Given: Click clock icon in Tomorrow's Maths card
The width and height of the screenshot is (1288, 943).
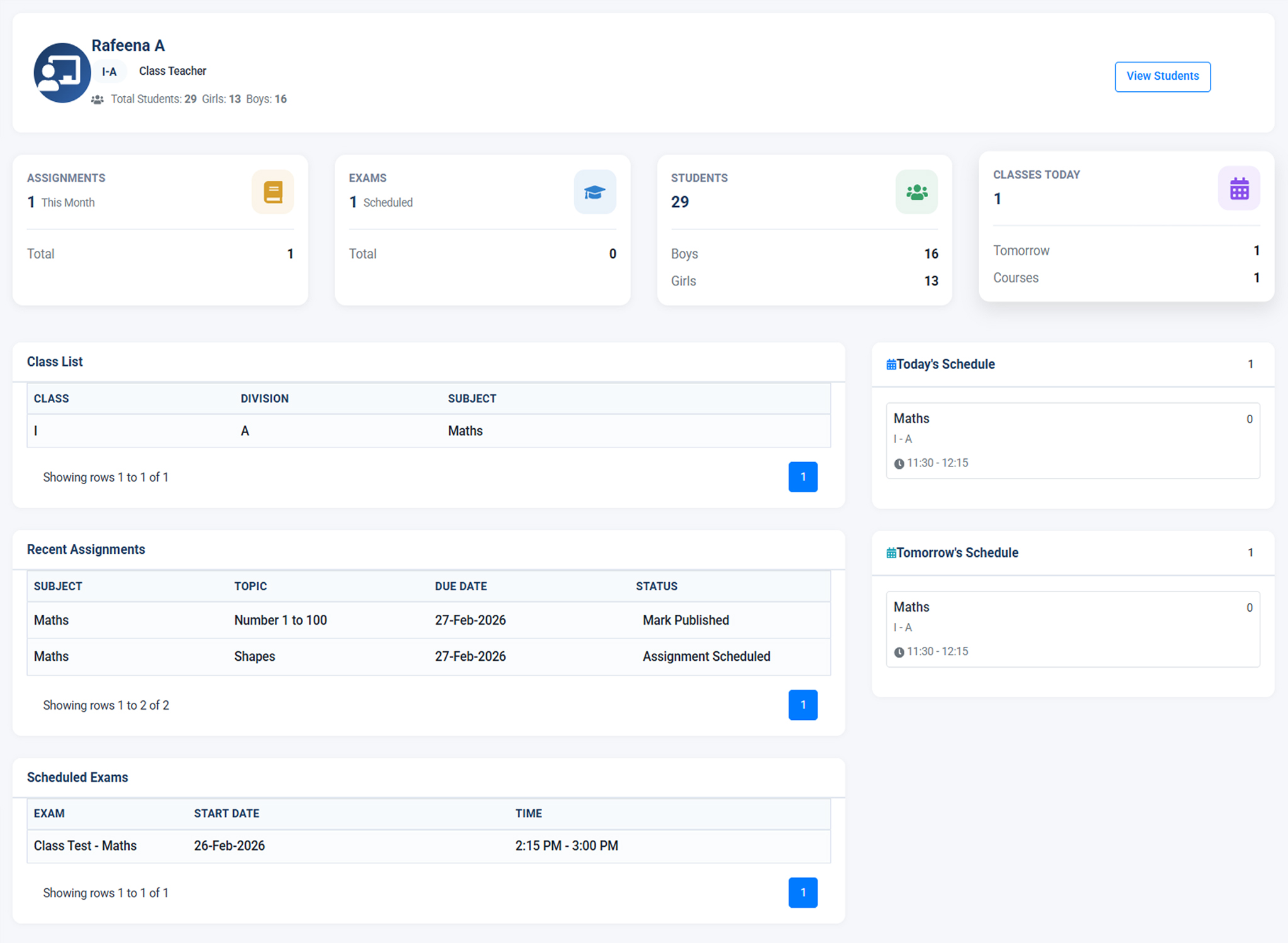Looking at the screenshot, I should coord(899,653).
